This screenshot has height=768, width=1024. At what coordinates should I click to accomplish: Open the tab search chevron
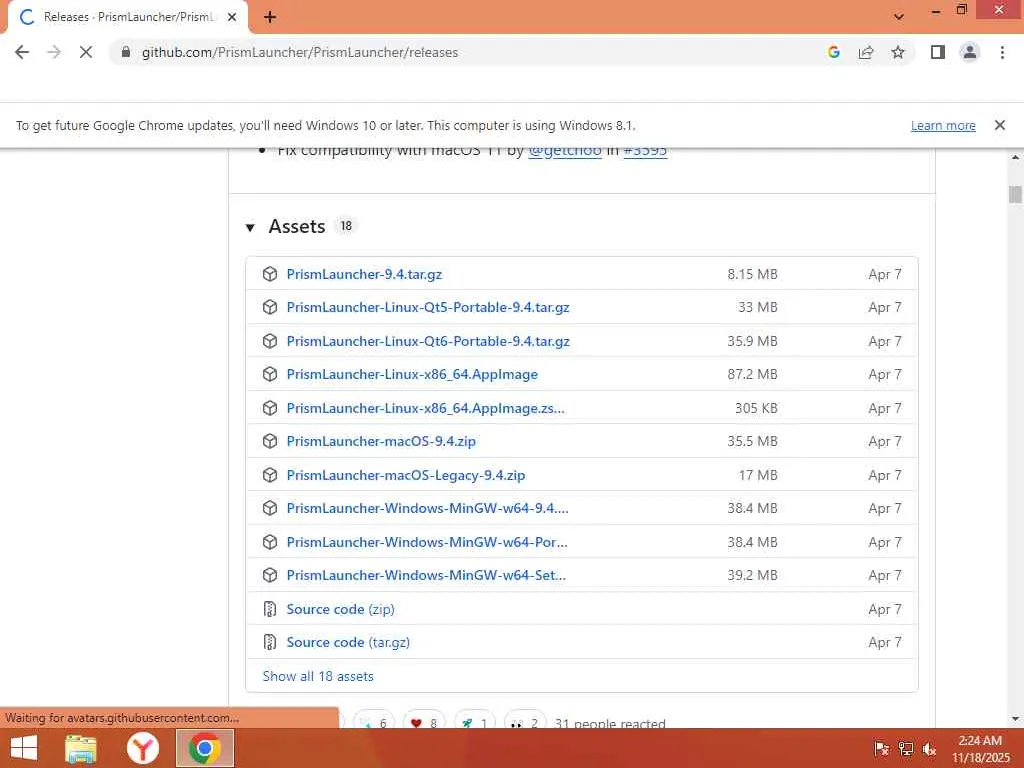(x=899, y=17)
